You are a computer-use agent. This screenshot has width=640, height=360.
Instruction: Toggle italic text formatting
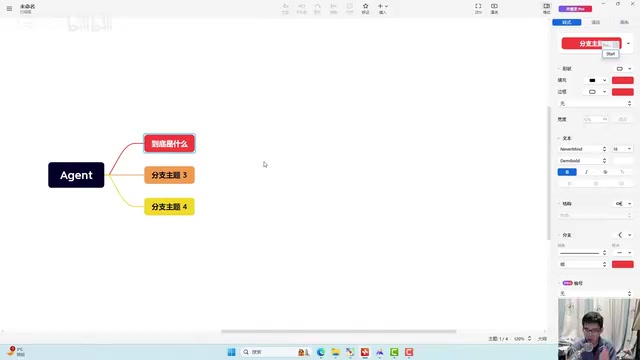(x=586, y=172)
